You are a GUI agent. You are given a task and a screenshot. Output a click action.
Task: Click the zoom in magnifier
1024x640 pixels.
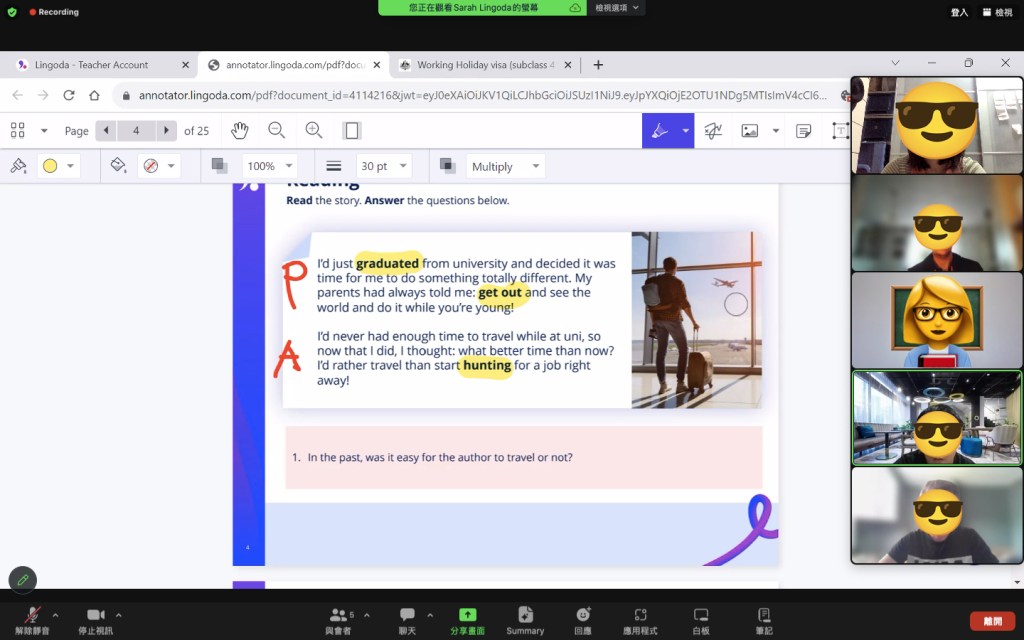pyautogui.click(x=314, y=131)
